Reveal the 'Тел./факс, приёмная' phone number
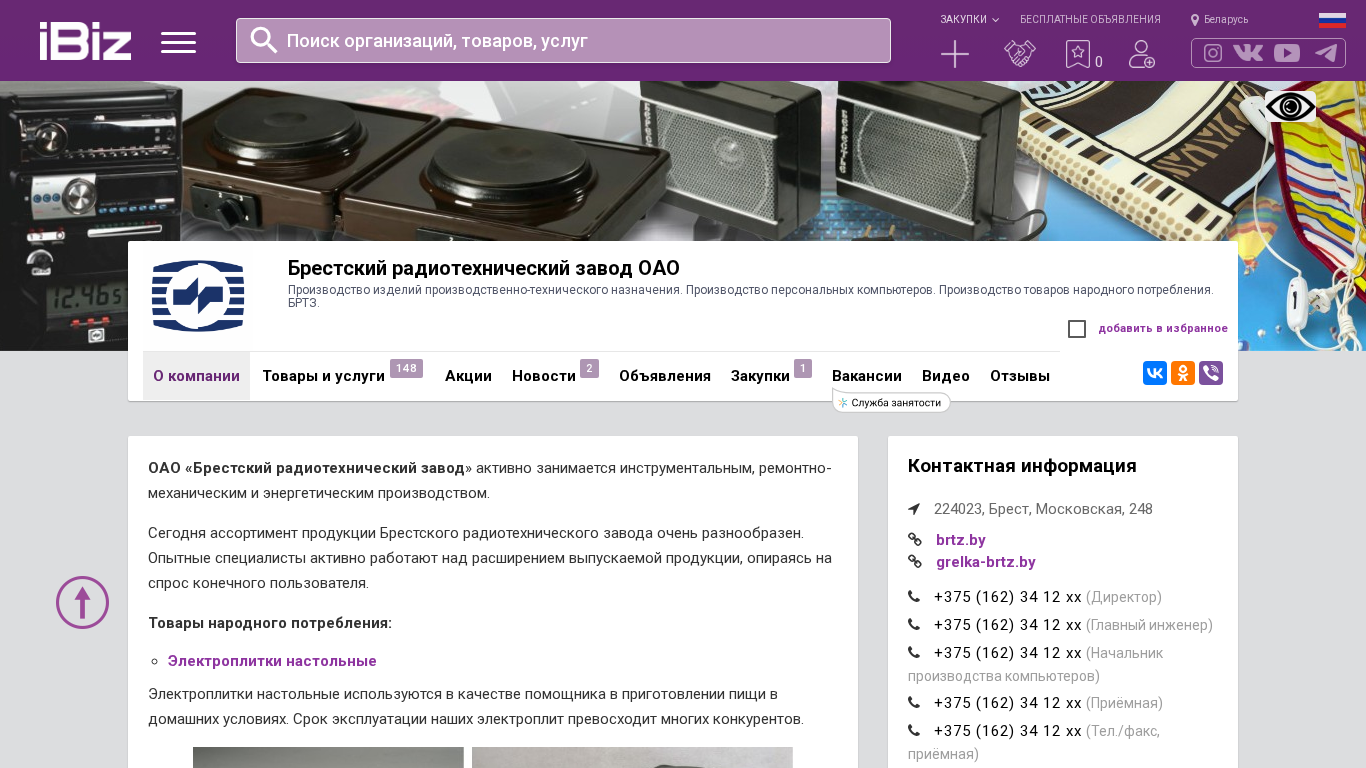Image resolution: width=1366 pixels, height=768 pixels. [1008, 731]
